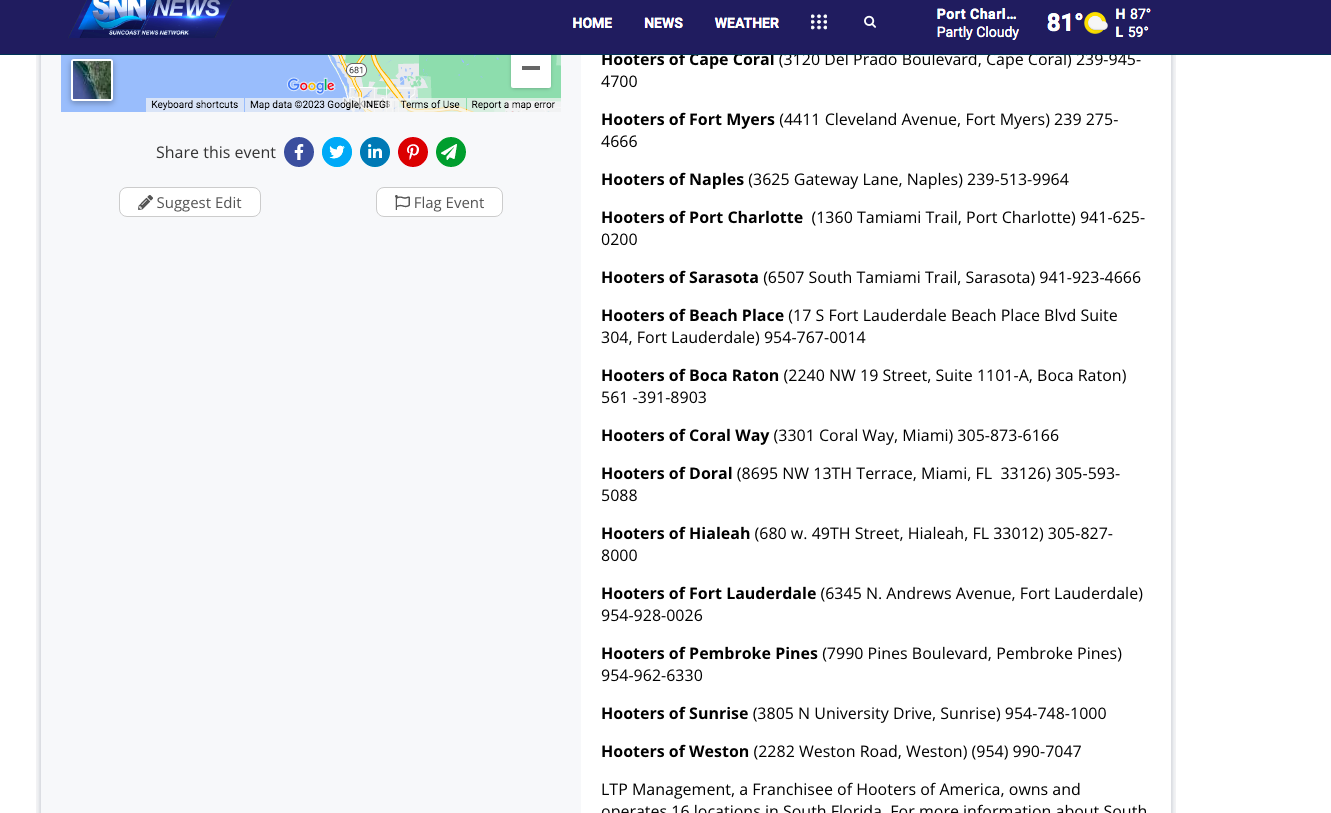Click the Naples phone number 239-513-9964
The width and height of the screenshot is (1331, 813).
1018,179
